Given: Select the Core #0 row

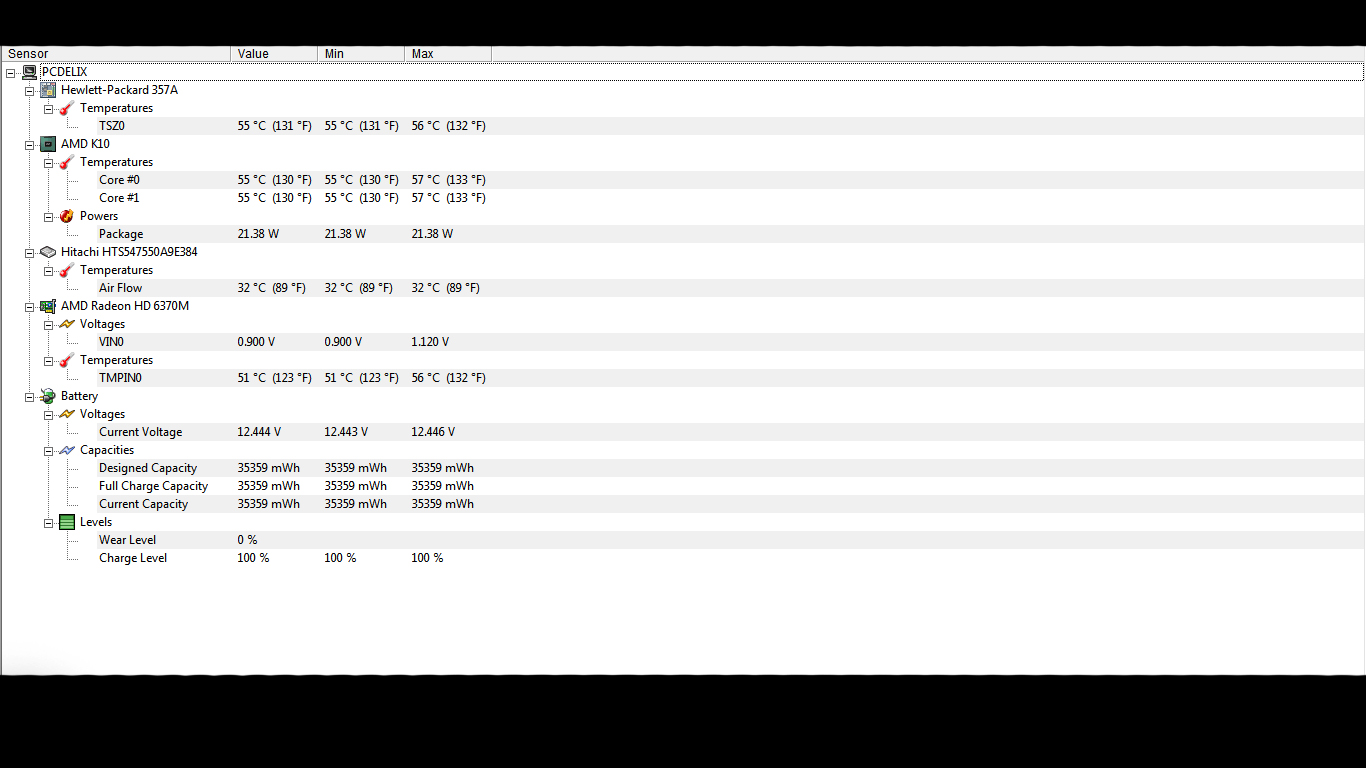Looking at the screenshot, I should click(x=683, y=180).
